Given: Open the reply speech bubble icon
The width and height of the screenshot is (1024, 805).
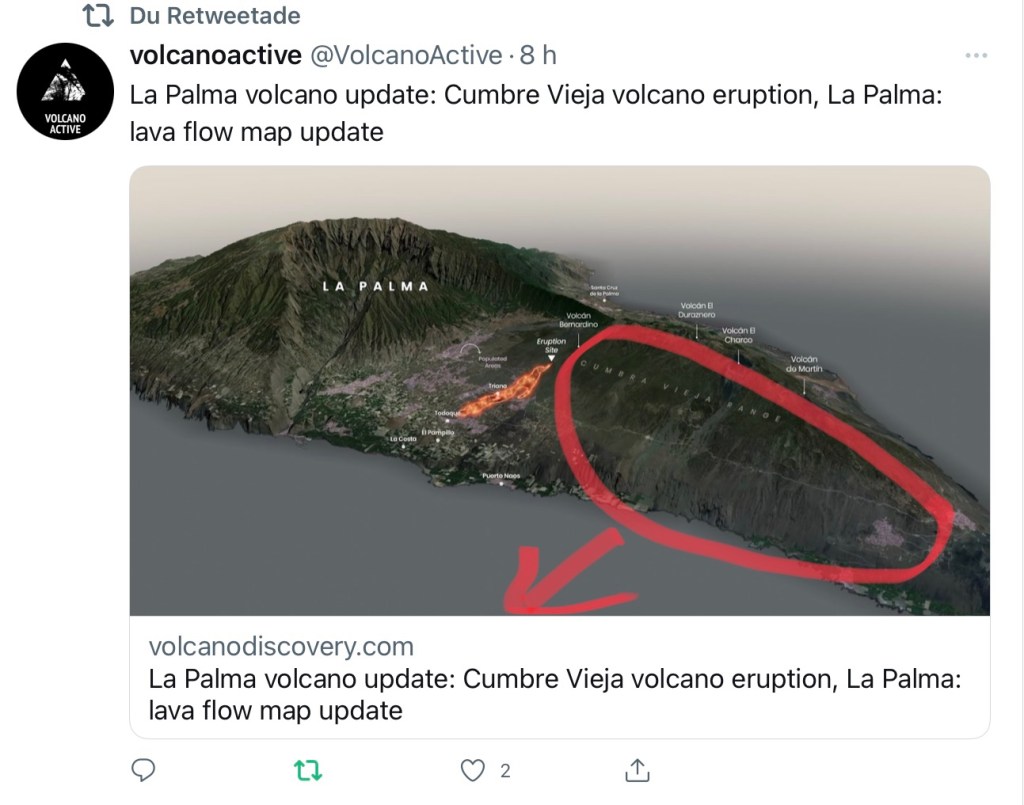Looking at the screenshot, I should coord(143,770).
